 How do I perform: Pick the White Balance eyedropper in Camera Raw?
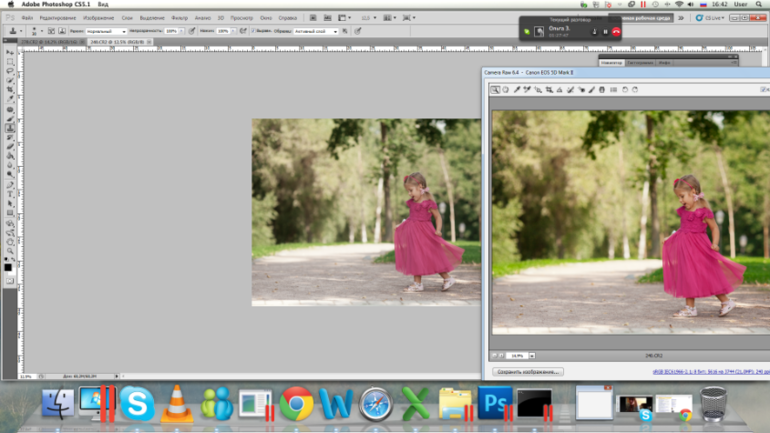click(x=516, y=90)
